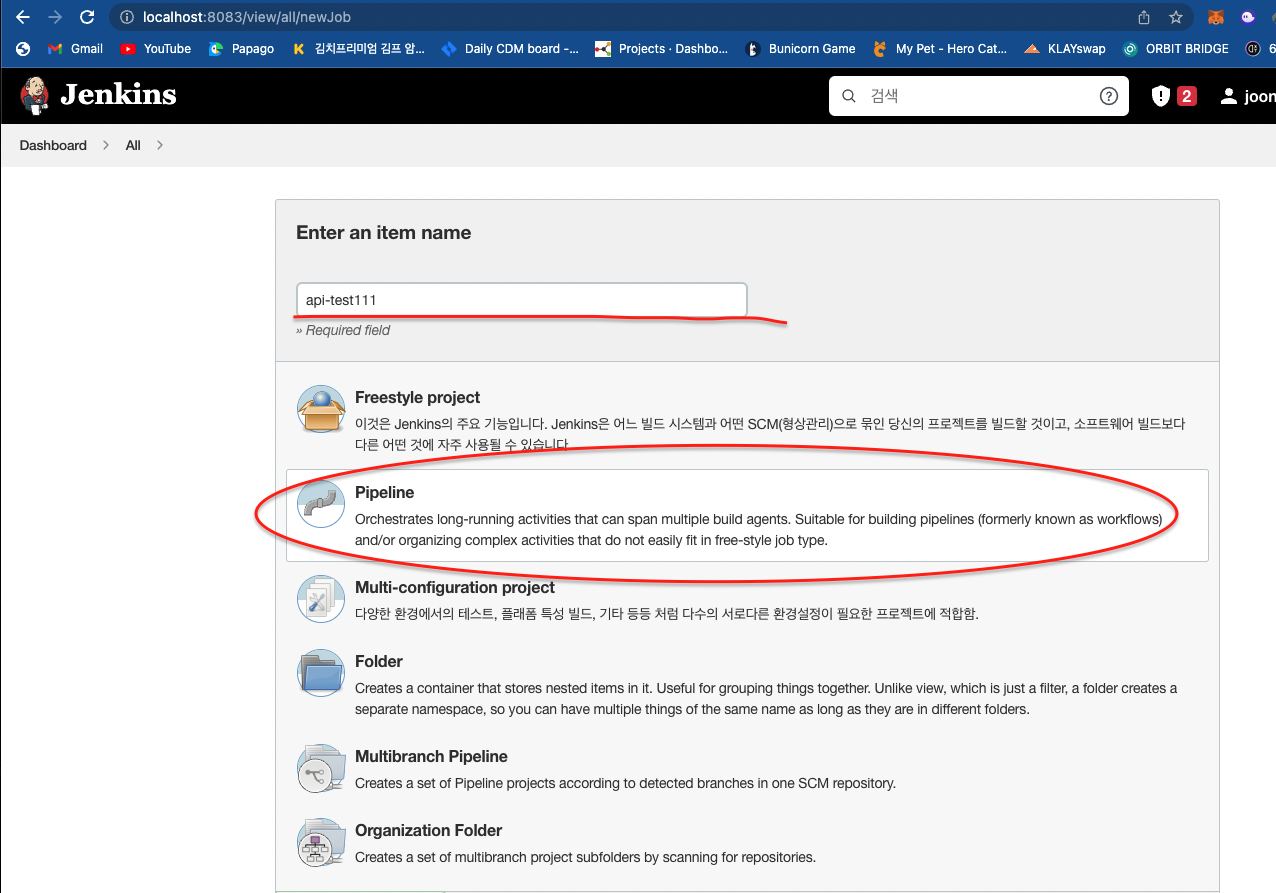Click the Jenkins logo

click(98, 95)
